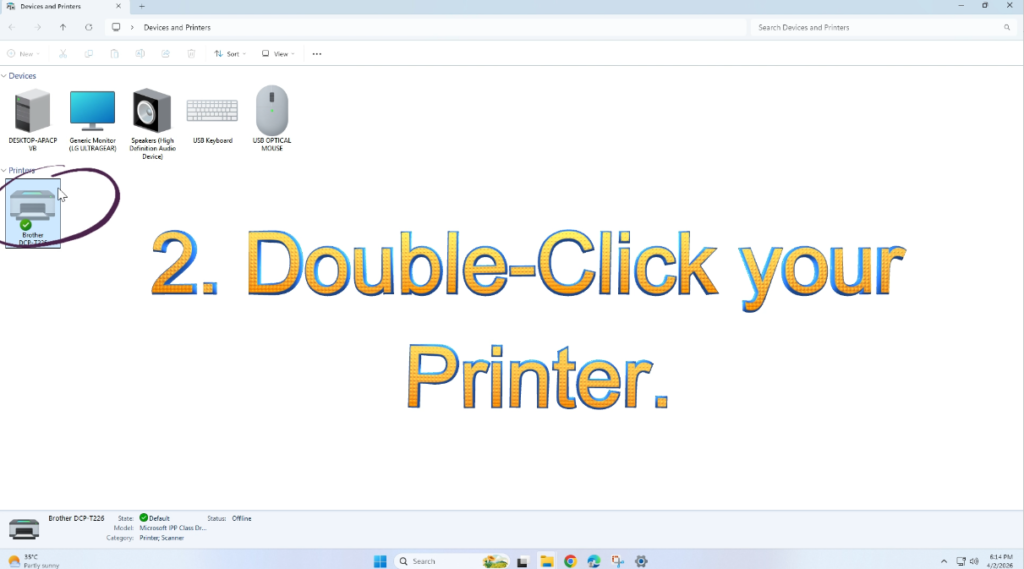Click the printer thumbnail in details pane

(24, 528)
